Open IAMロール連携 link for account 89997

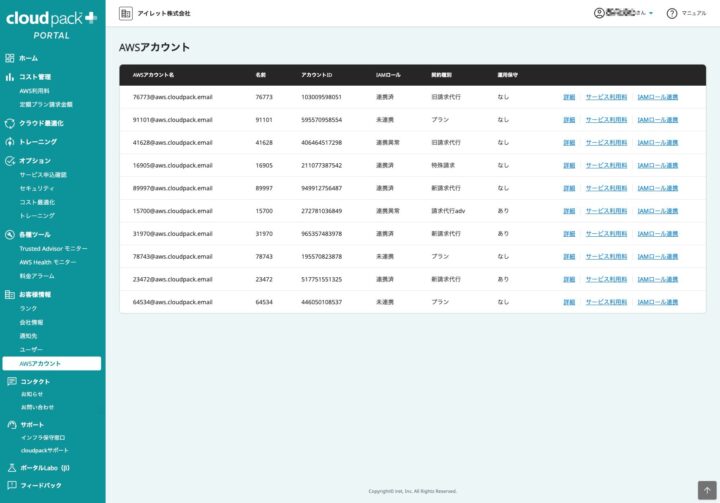pos(658,188)
